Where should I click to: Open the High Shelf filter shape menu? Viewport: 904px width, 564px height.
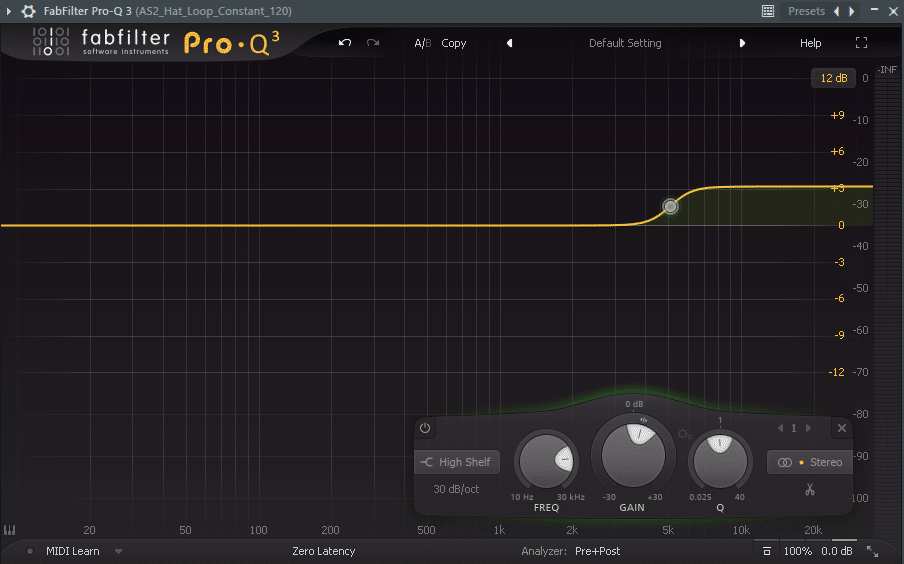click(457, 462)
